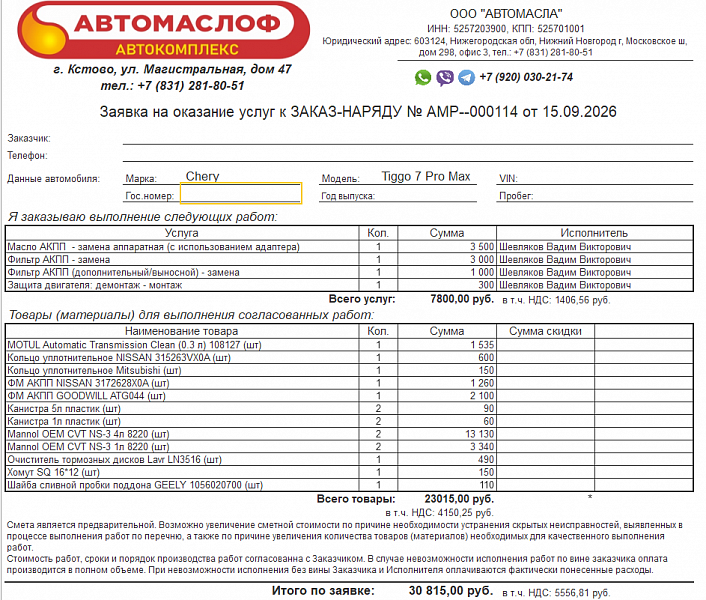This screenshot has width=706, height=600.
Task: Select row Защита двигателя: демонтаж - монтаж
Action: pos(349,285)
